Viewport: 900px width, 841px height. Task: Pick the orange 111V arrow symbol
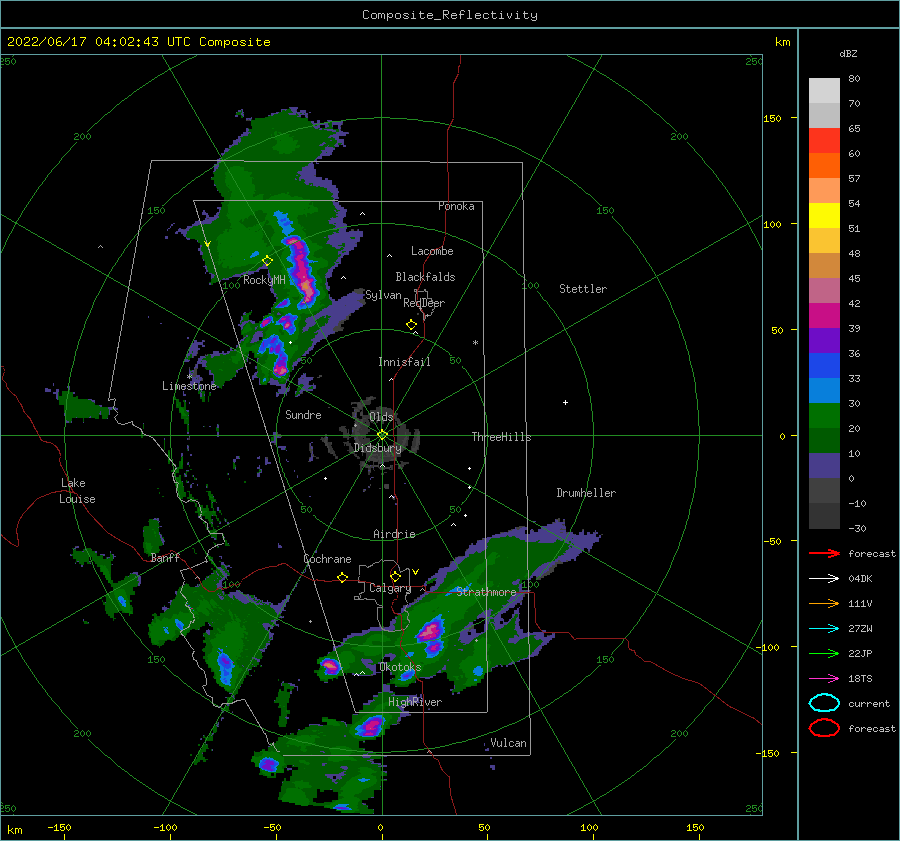click(824, 603)
